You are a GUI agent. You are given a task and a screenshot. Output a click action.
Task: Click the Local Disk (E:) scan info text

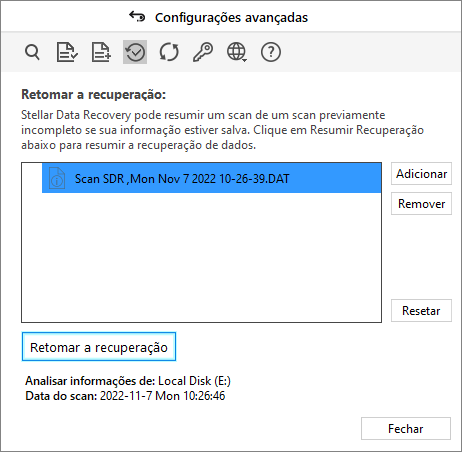(x=194, y=381)
